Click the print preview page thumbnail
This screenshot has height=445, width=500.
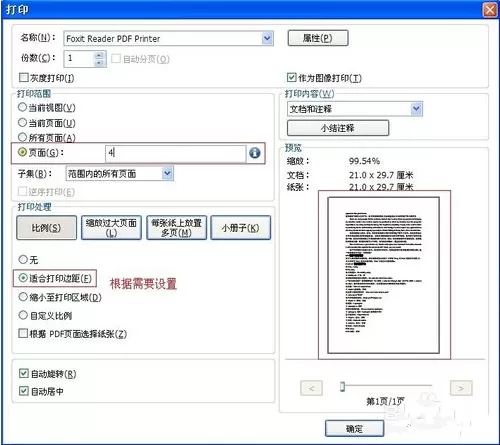384,275
